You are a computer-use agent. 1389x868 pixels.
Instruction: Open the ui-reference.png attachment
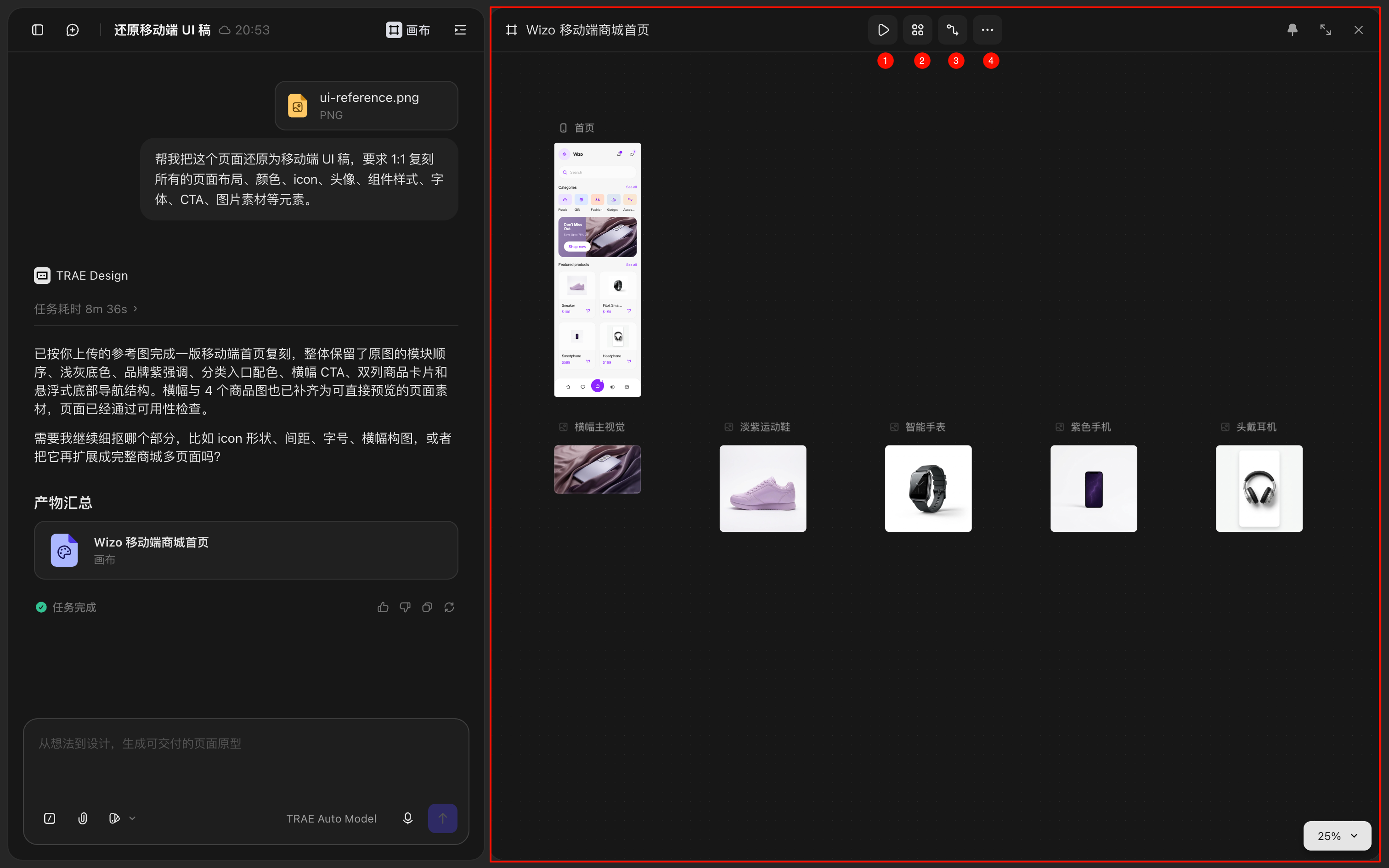click(366, 106)
